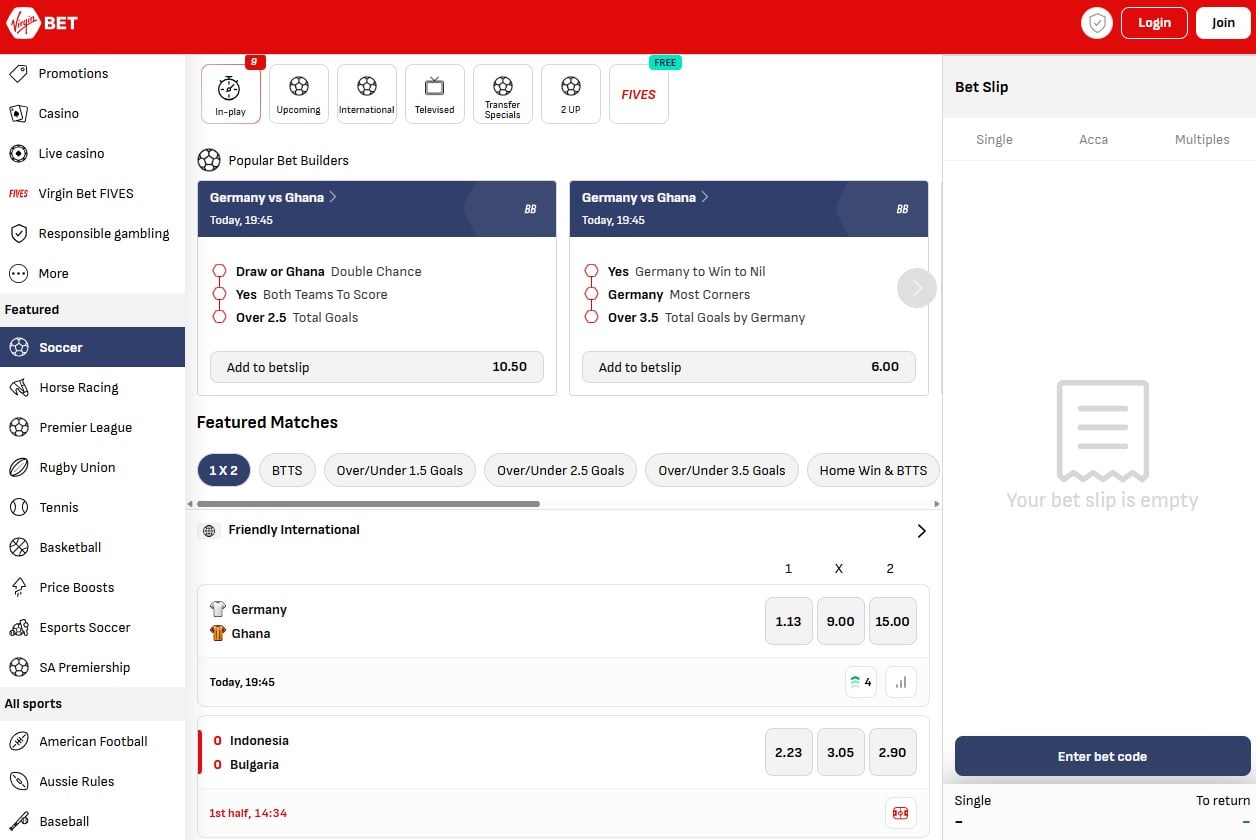Add 10.50 bet builder to betslip

coord(376,367)
